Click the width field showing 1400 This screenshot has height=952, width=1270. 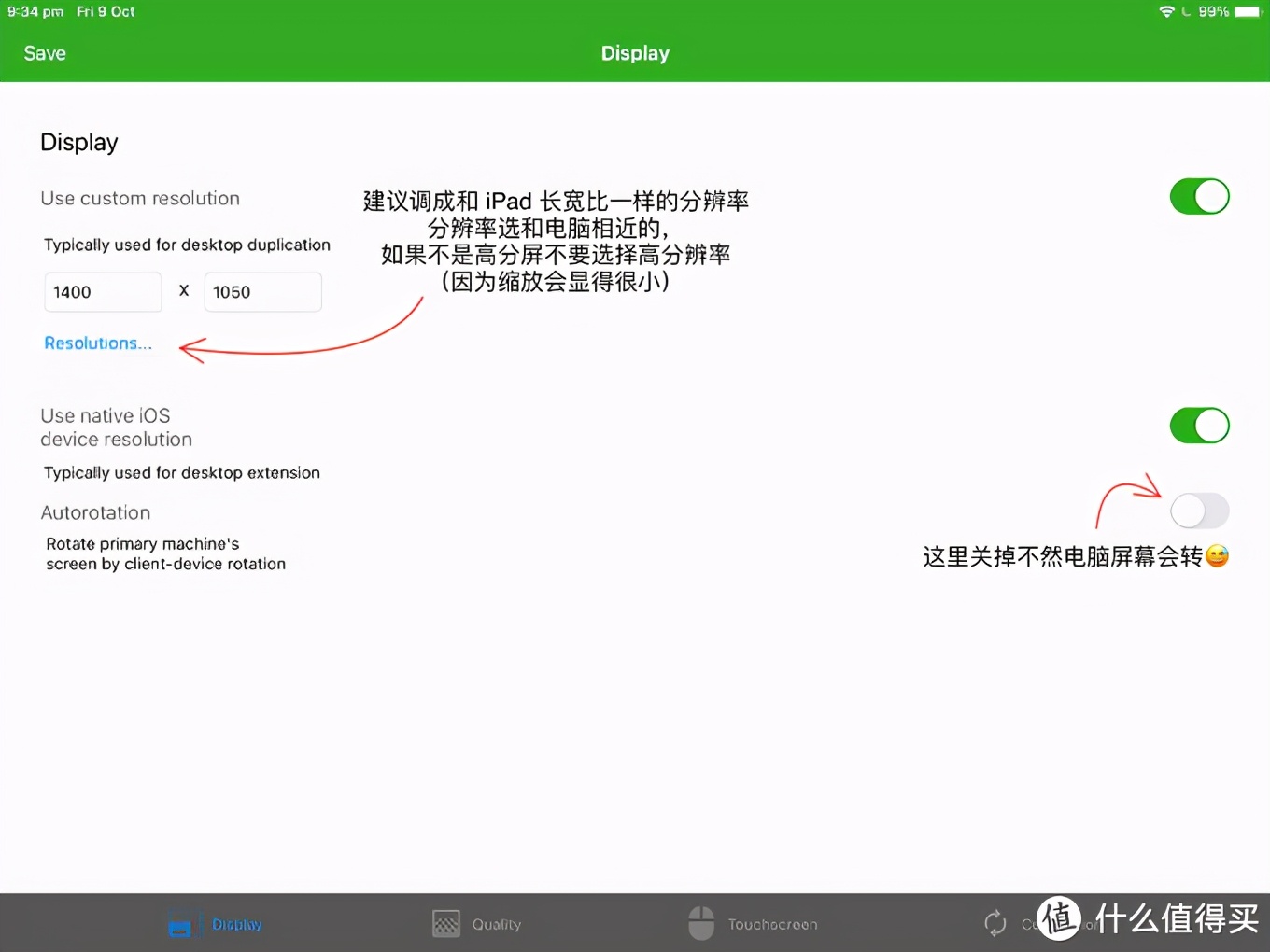102,291
